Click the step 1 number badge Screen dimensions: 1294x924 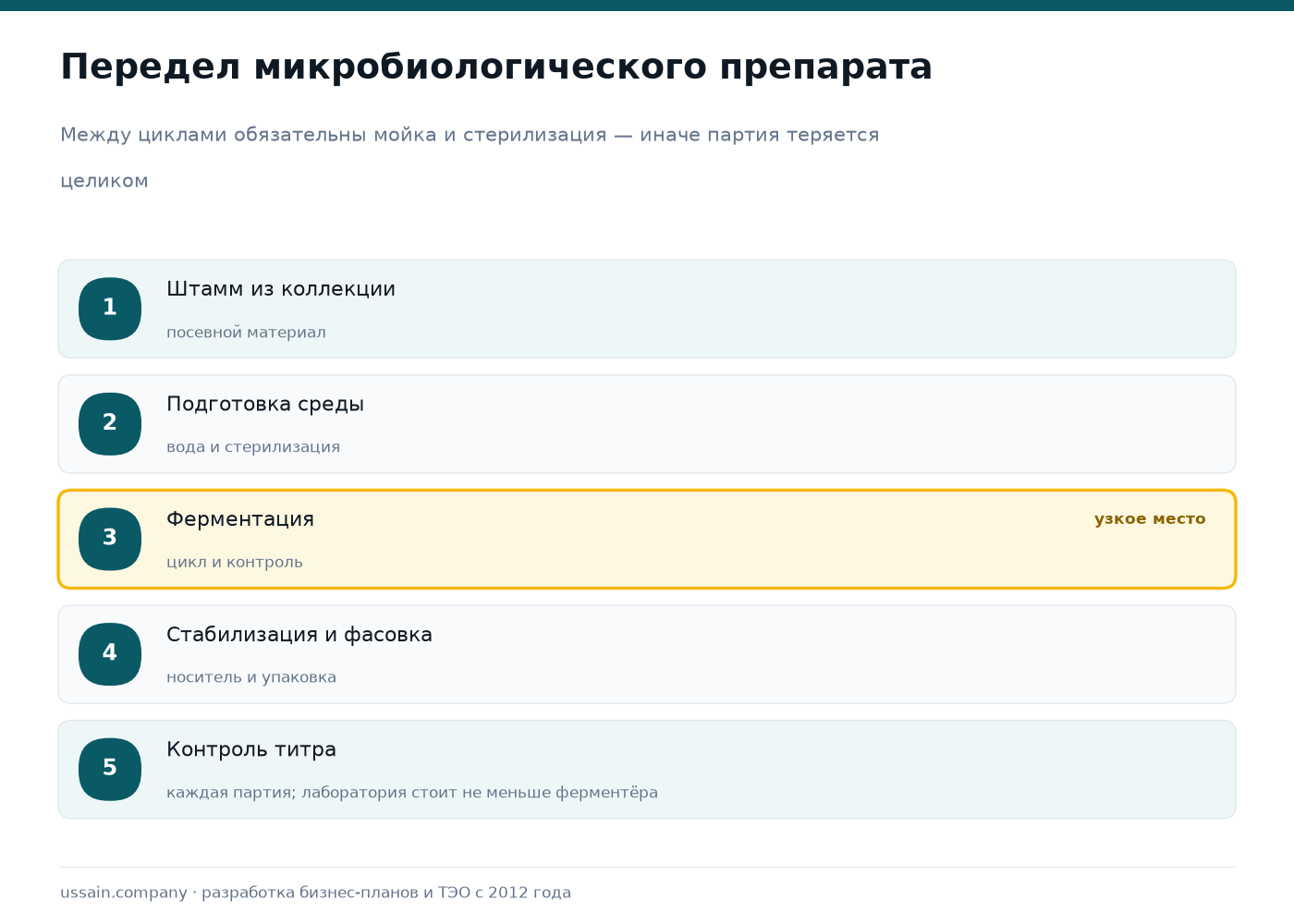(x=110, y=309)
